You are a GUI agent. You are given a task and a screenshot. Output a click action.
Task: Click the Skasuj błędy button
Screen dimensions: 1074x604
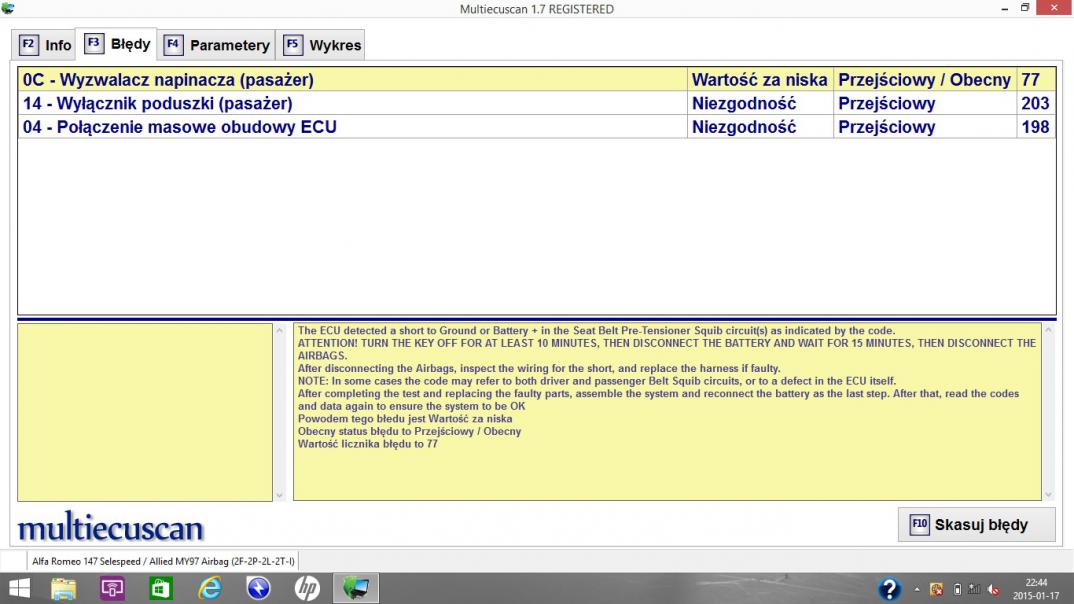tap(977, 525)
